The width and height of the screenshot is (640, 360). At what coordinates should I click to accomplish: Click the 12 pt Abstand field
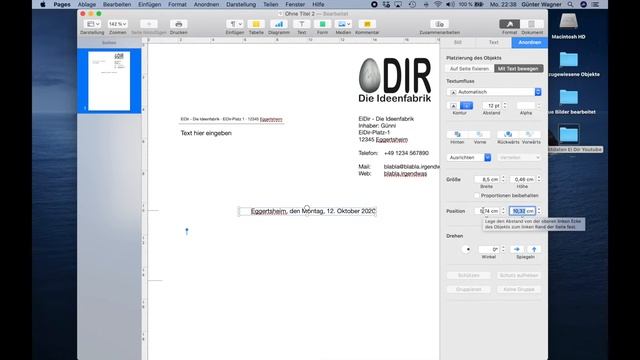491,106
